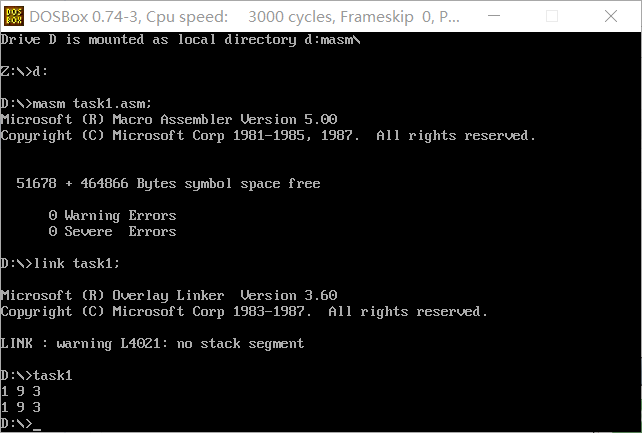Click the 'Z:\>d:' command line
Image resolution: width=642 pixels, height=433 pixels.
click(x=24, y=71)
